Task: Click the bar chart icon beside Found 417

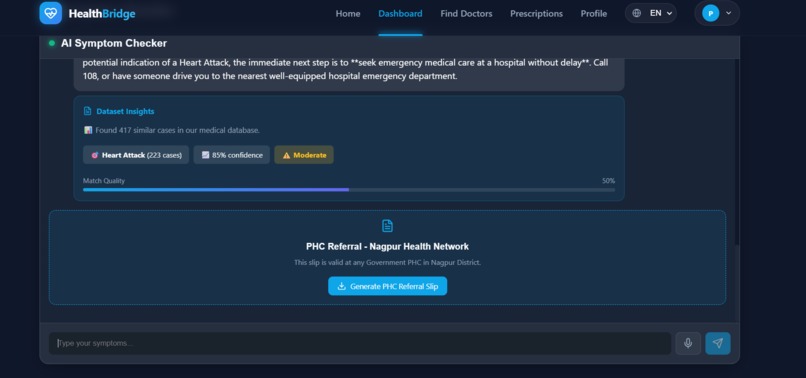Action: point(88,130)
